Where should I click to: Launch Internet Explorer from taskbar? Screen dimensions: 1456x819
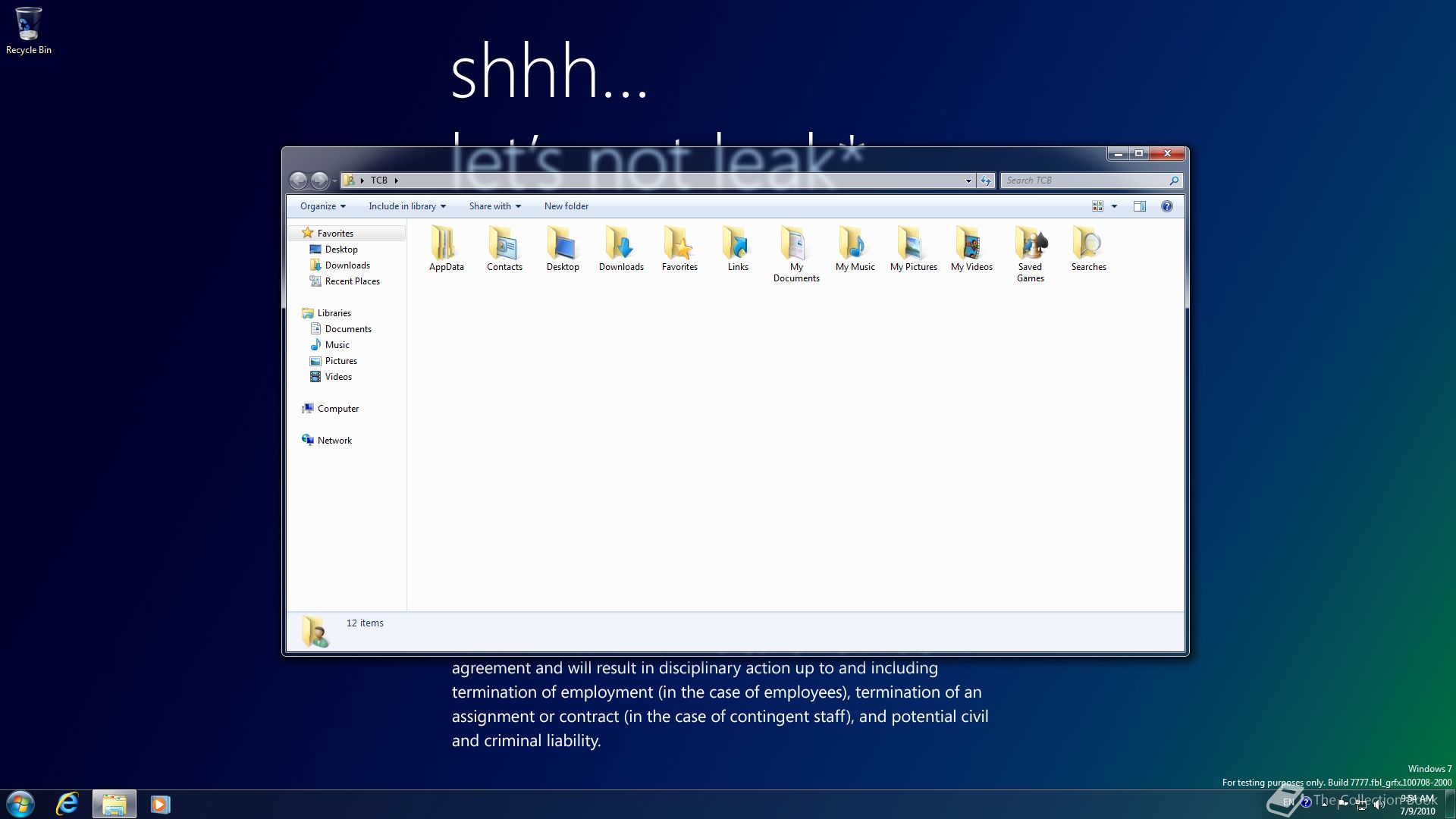point(67,804)
